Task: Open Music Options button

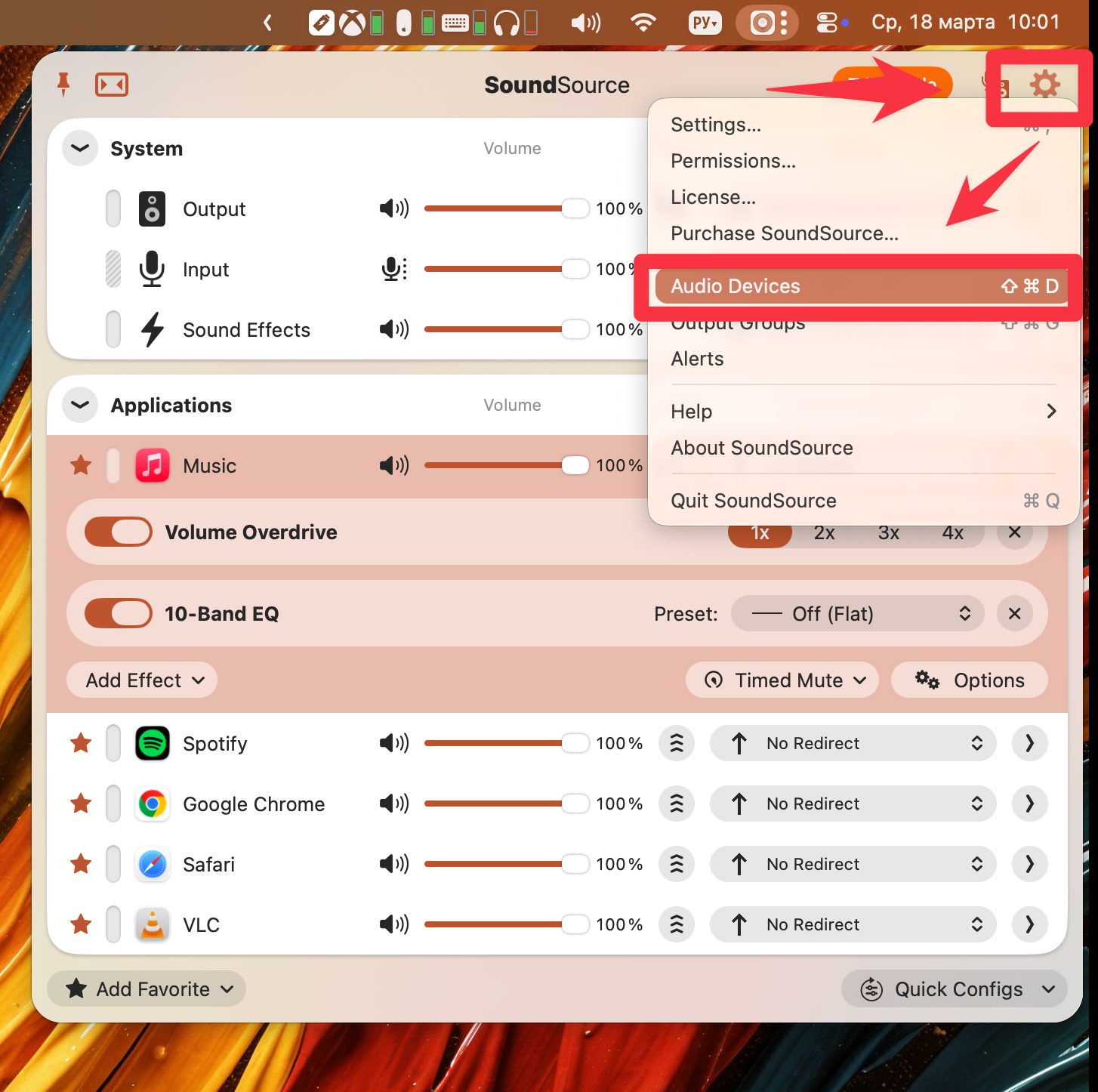Action: click(970, 680)
